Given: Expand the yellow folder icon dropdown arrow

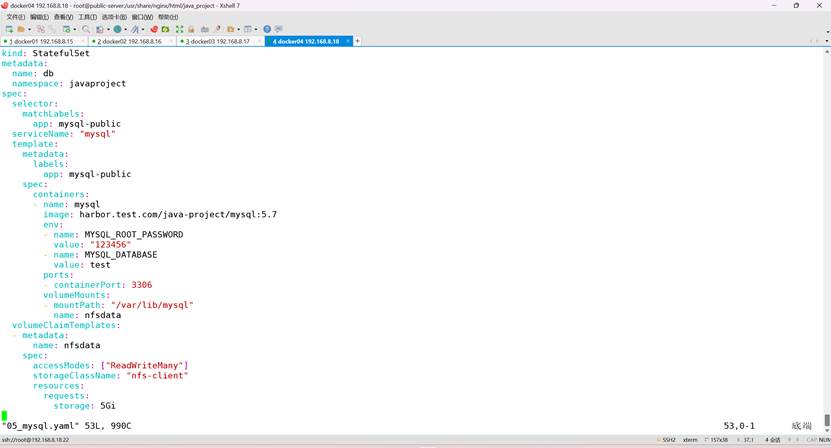Looking at the screenshot, I should pyautogui.click(x=238, y=29).
